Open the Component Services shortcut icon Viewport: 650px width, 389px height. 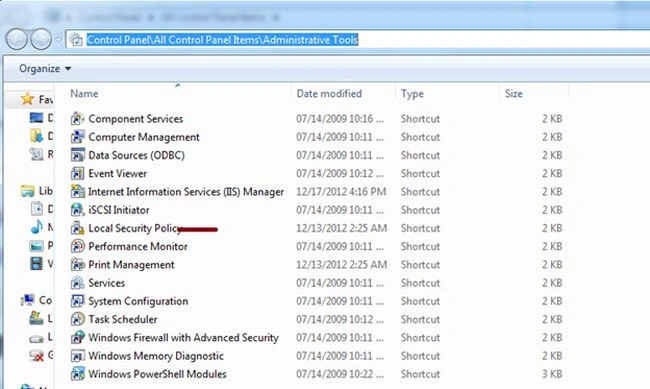point(78,119)
